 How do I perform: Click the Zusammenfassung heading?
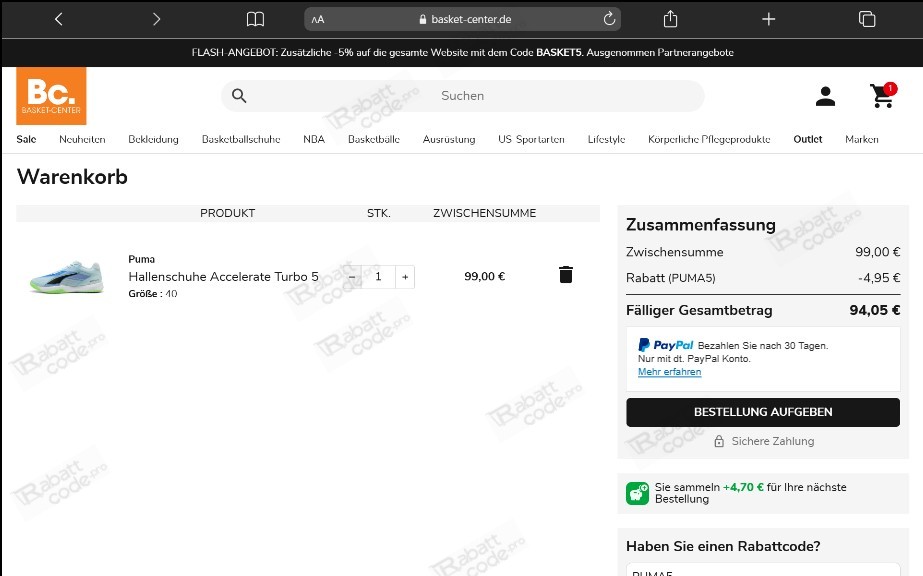point(700,225)
